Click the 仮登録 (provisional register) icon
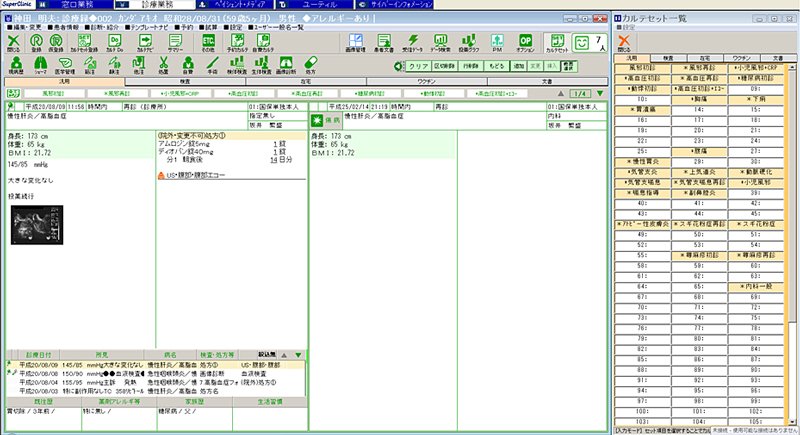 coord(56,43)
